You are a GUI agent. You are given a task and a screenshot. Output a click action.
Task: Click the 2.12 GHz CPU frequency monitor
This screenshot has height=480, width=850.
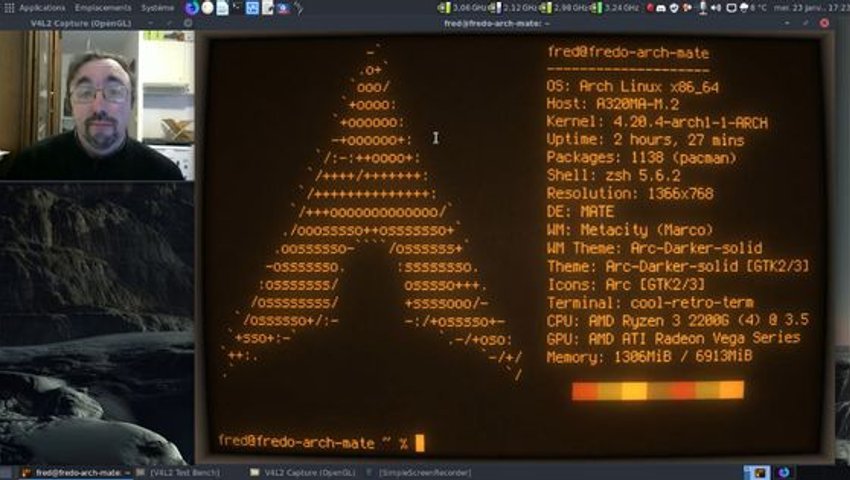513,8
